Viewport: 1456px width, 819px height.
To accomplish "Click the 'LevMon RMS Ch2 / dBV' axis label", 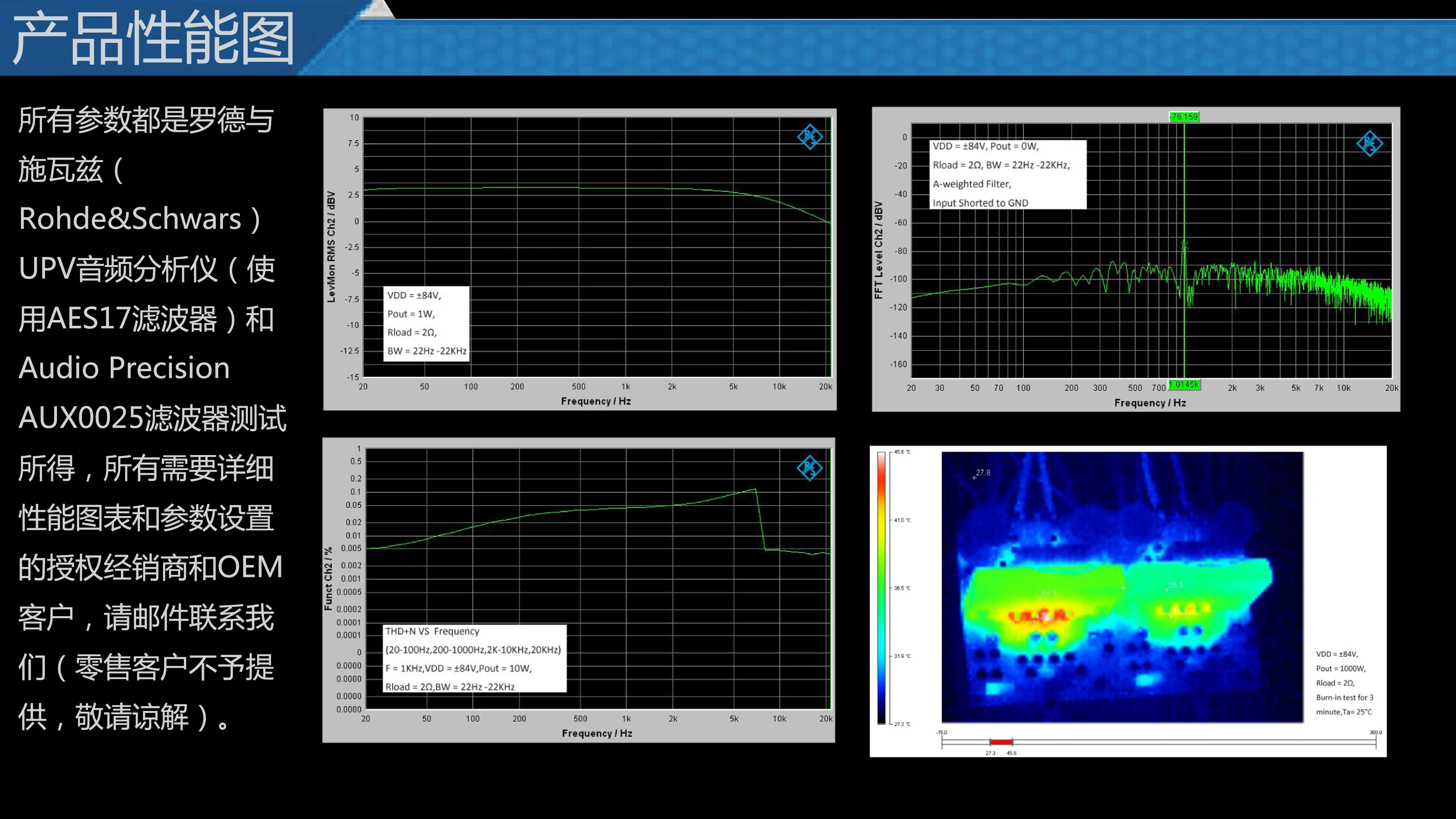I will 331,247.
